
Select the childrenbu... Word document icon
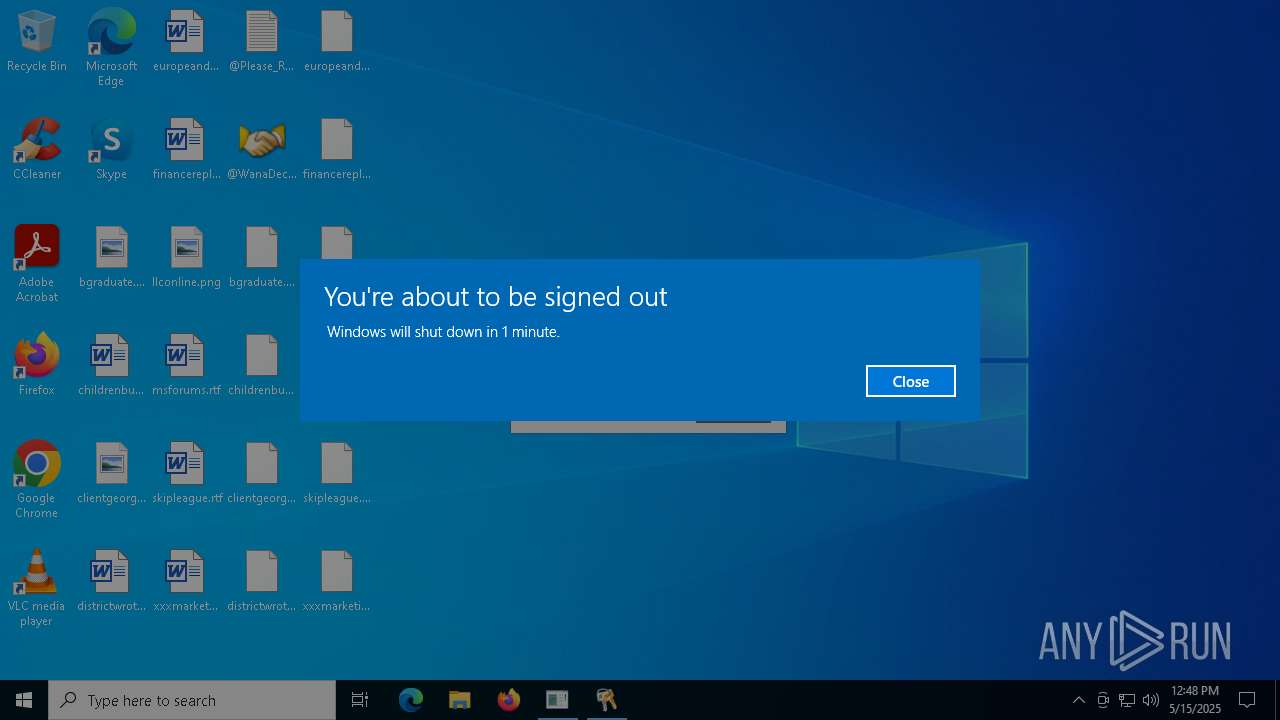tap(111, 365)
